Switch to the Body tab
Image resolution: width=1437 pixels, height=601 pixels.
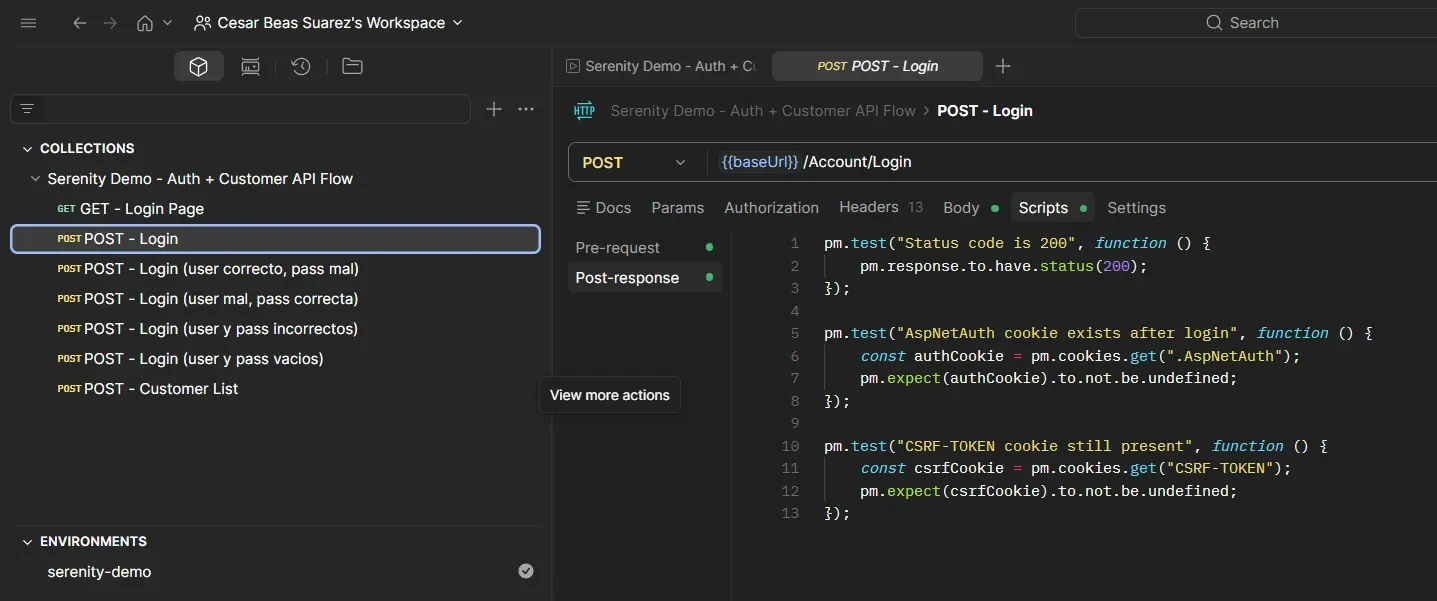tap(962, 208)
